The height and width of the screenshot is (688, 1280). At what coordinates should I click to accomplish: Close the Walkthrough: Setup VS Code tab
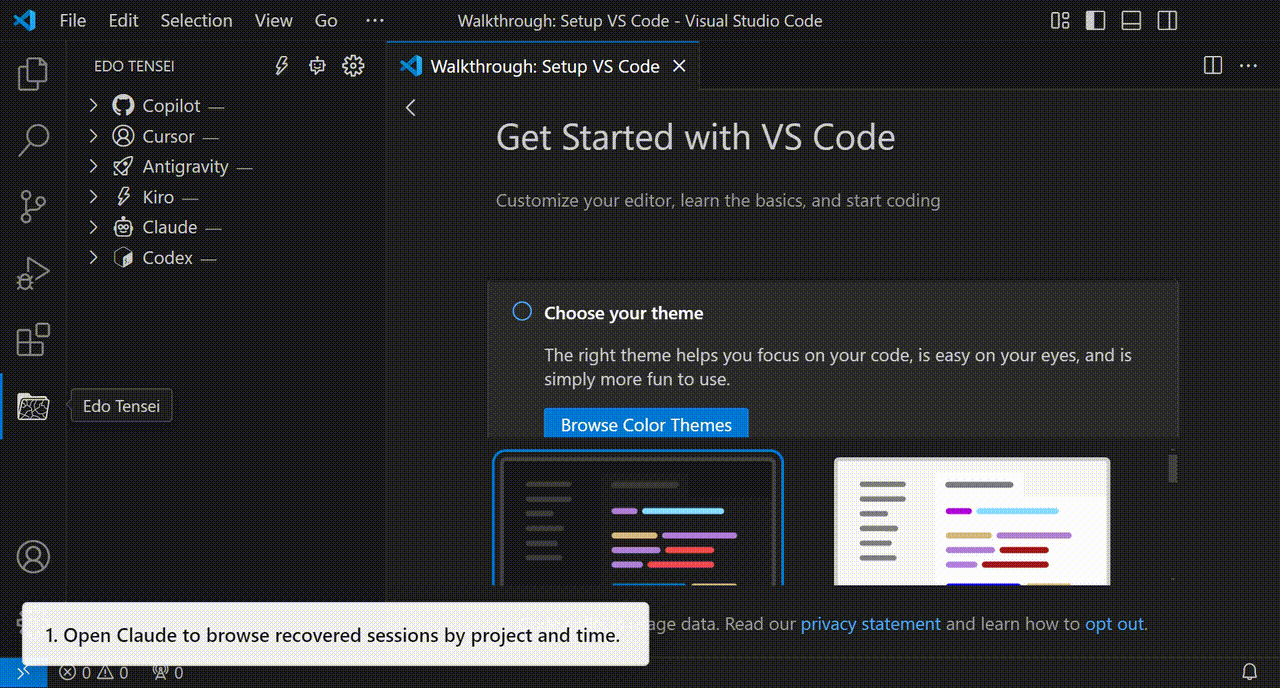[x=679, y=66]
